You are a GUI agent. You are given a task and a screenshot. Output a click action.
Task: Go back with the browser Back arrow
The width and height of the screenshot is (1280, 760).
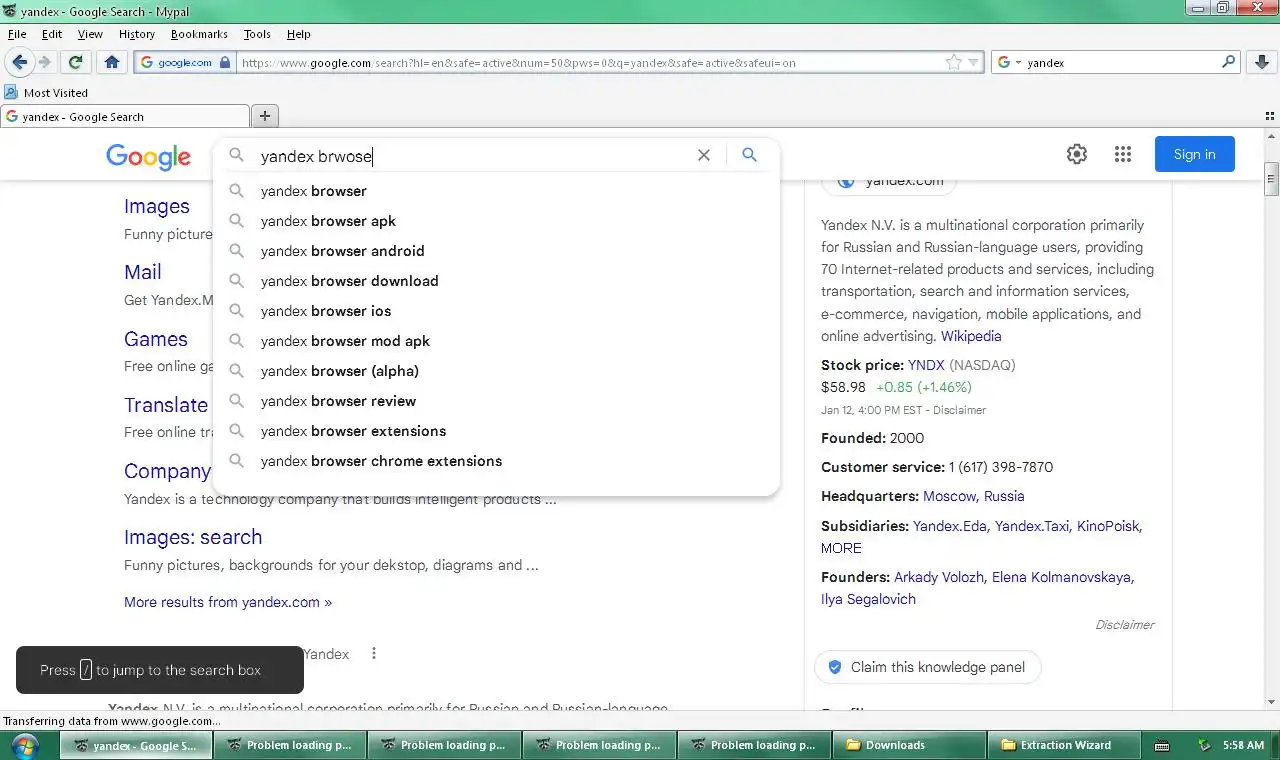pos(19,62)
